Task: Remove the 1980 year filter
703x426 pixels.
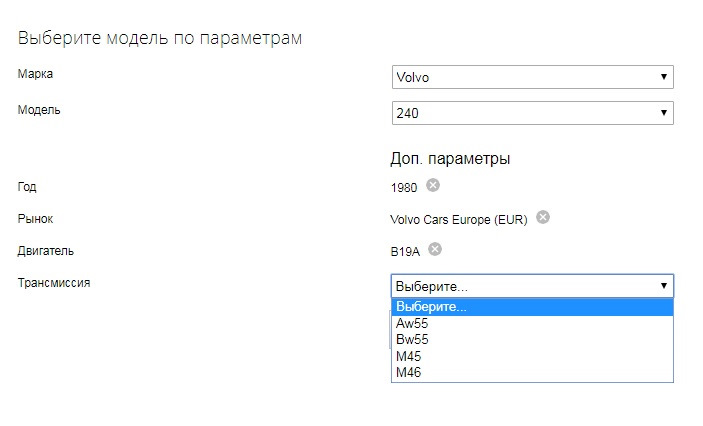Action: (433, 185)
